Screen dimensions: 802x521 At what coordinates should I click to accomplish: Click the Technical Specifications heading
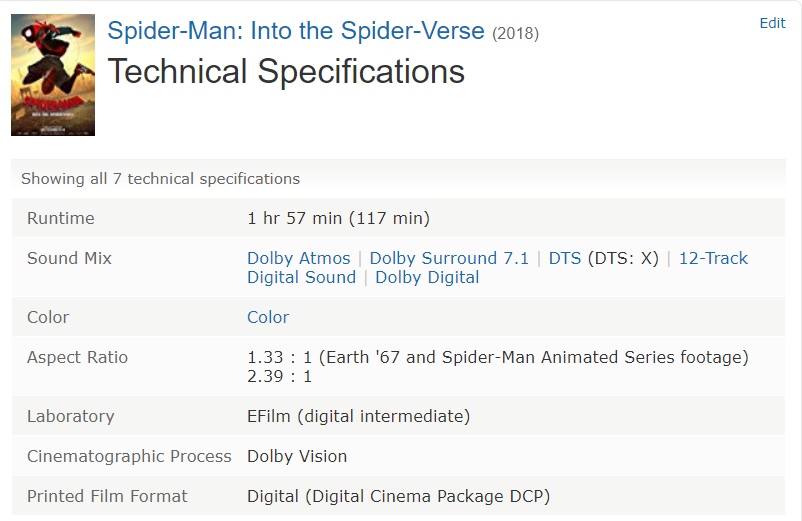click(x=286, y=72)
